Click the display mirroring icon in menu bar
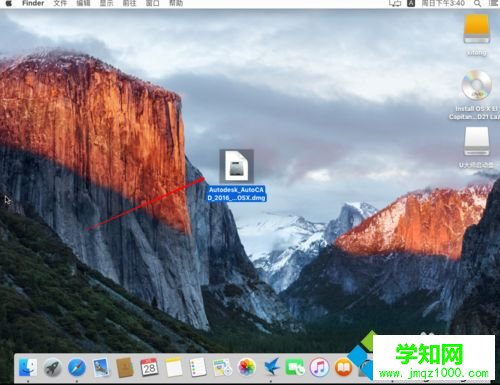The width and height of the screenshot is (500, 385). (395, 3)
